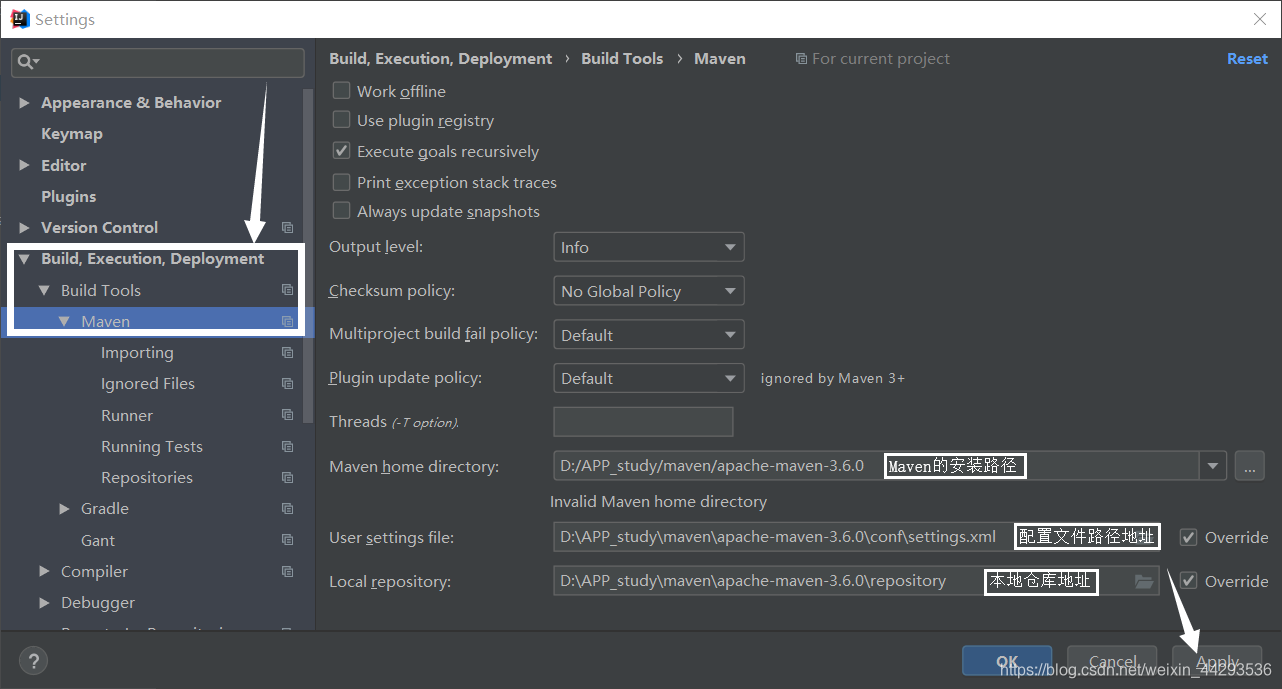
Task: Collapse the Maven node
Action: 64,322
